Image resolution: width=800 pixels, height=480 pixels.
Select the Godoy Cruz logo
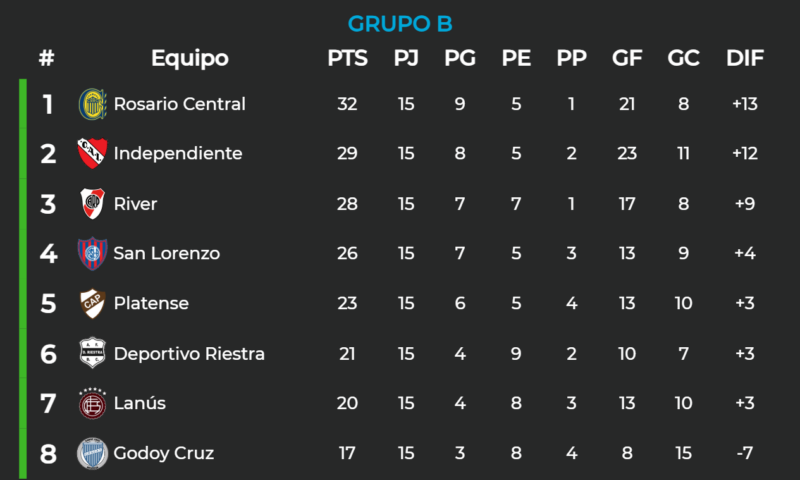[x=92, y=453]
